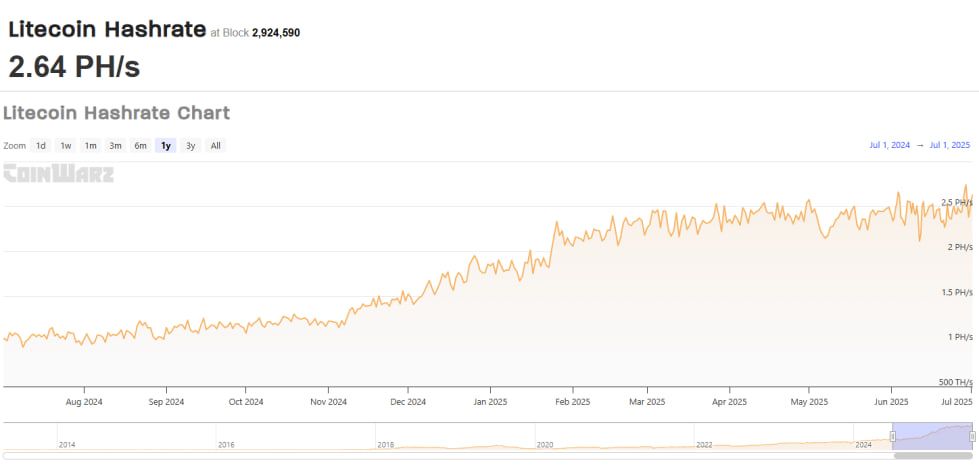Edit the Jul 1, 2025 end date
Image resolution: width=979 pixels, height=469 pixels.
coord(949,146)
